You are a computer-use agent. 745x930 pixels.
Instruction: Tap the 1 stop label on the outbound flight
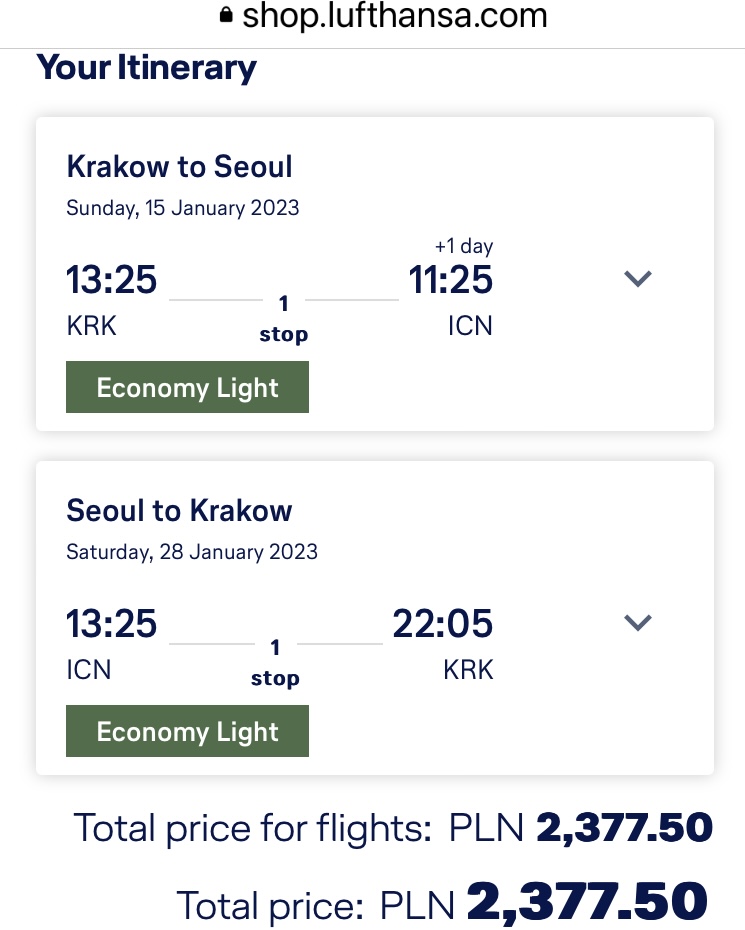[x=284, y=319]
